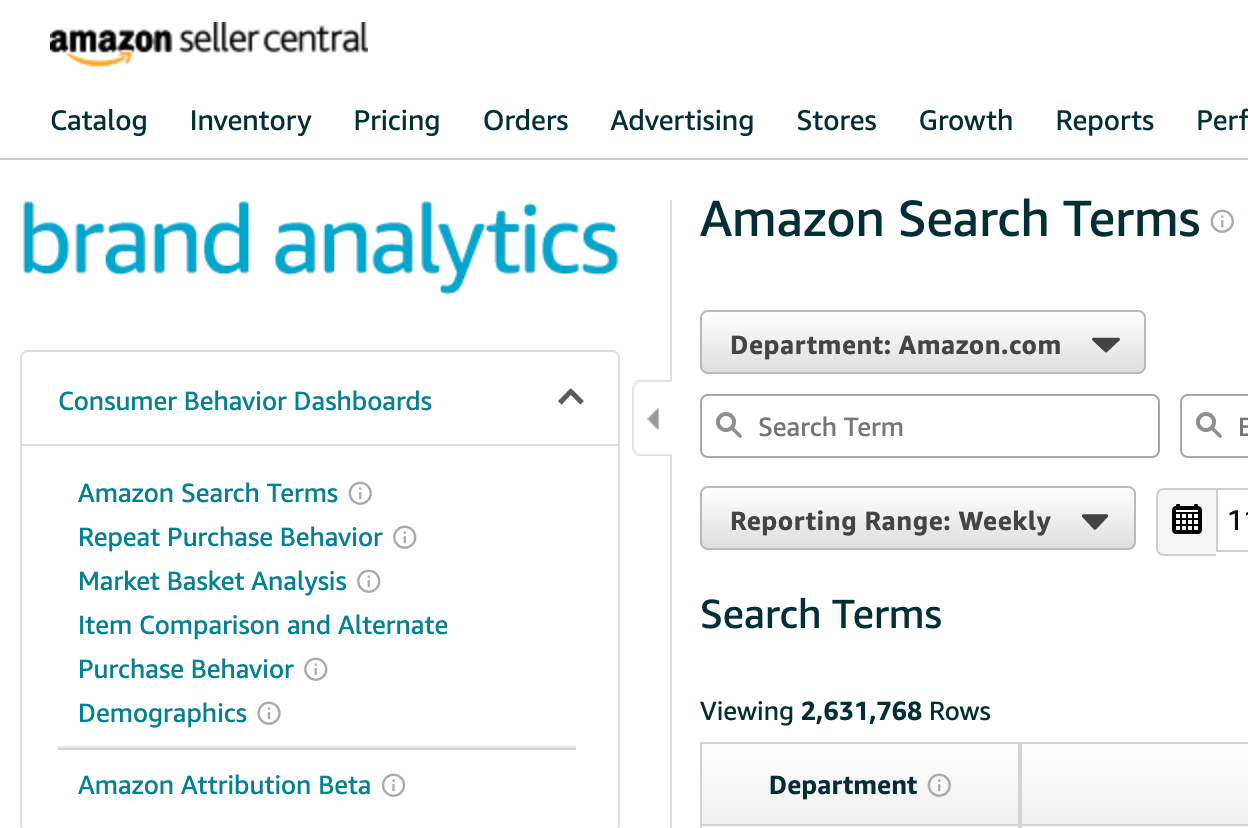Screen dimensions: 1248x828
Task: View info icon for Purchase Behavior
Action: (x=316, y=669)
